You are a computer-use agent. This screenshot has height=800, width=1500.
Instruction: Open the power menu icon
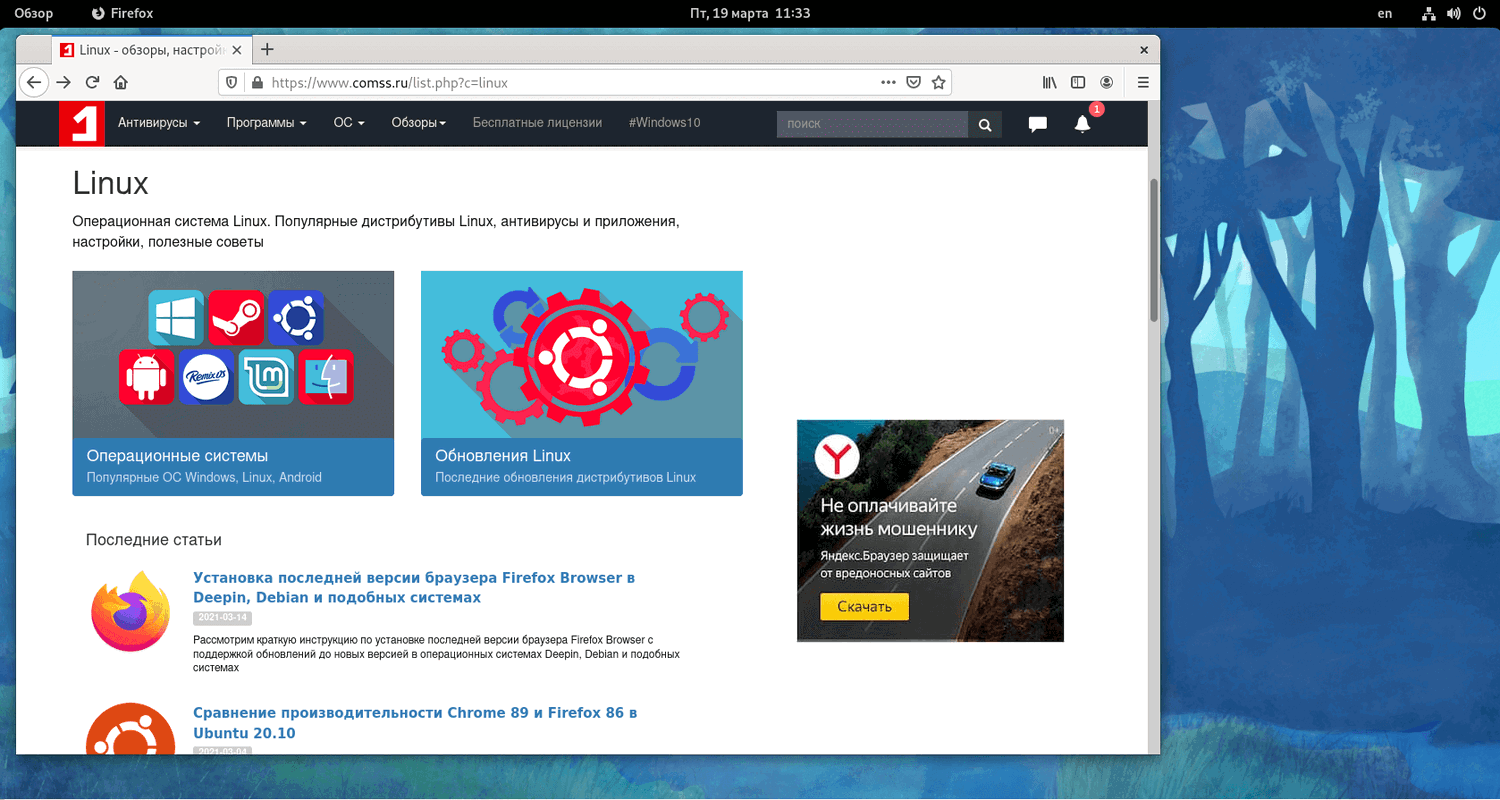(x=1480, y=13)
